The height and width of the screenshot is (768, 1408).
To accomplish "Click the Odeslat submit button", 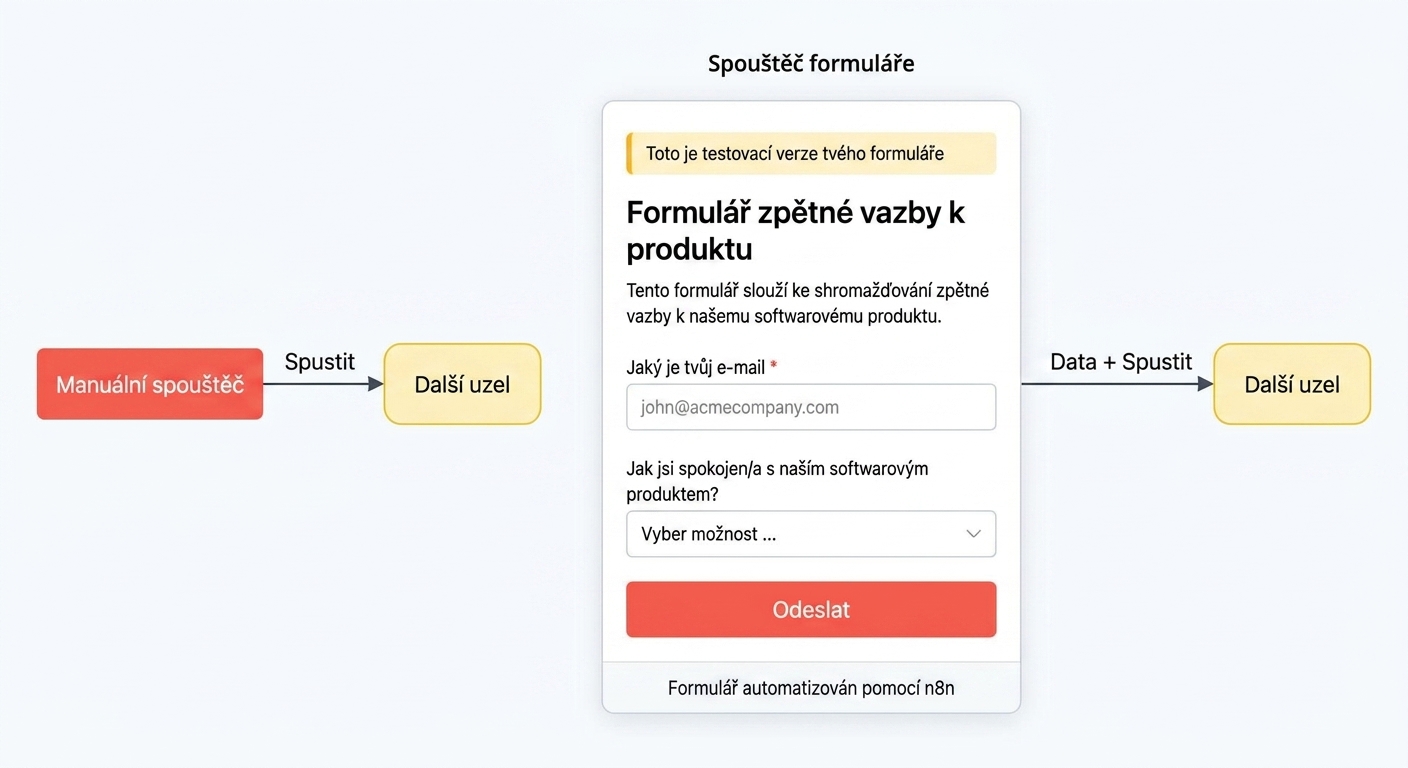I will click(811, 609).
